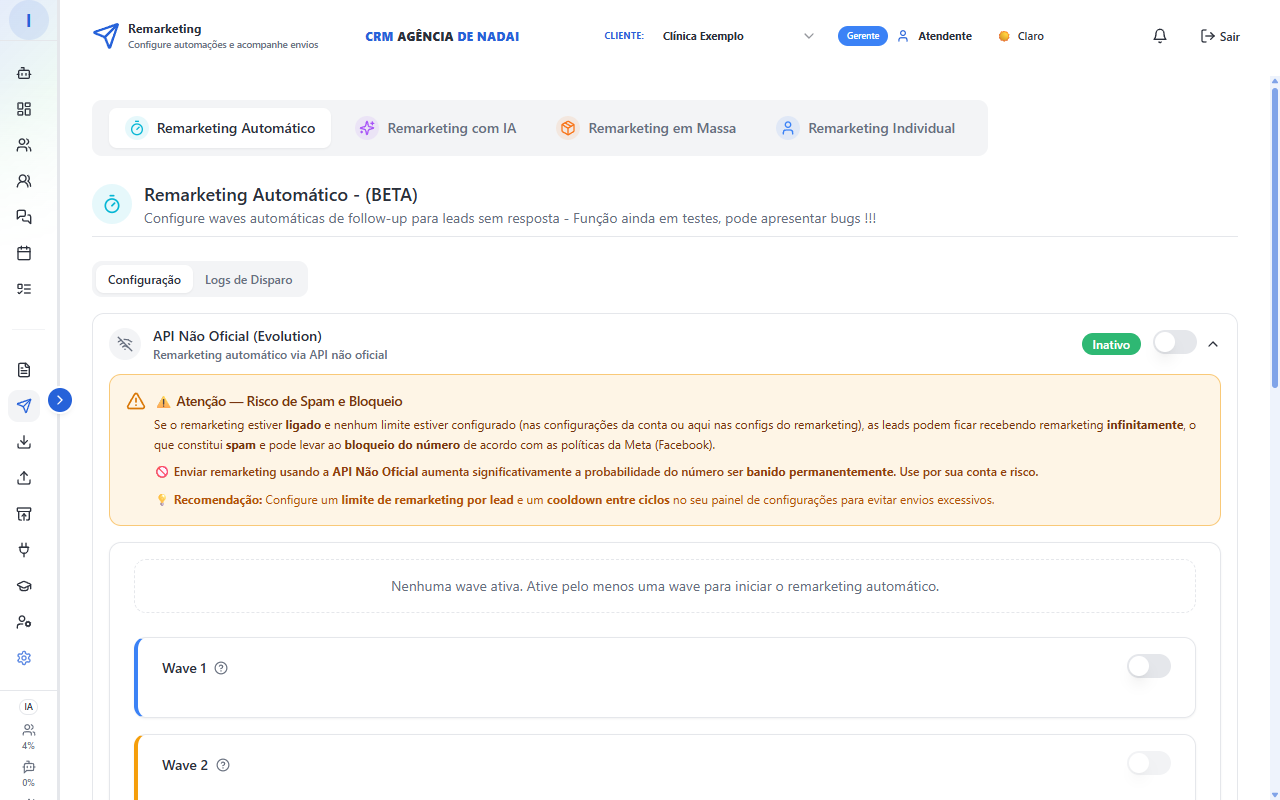Click the notification bell icon

click(1160, 36)
